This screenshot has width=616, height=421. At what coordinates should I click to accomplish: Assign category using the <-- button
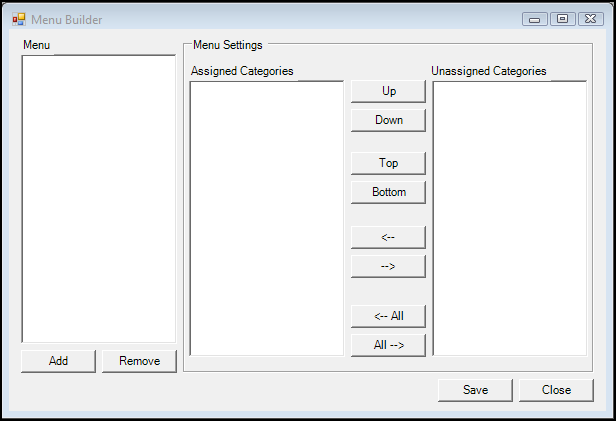coord(388,237)
